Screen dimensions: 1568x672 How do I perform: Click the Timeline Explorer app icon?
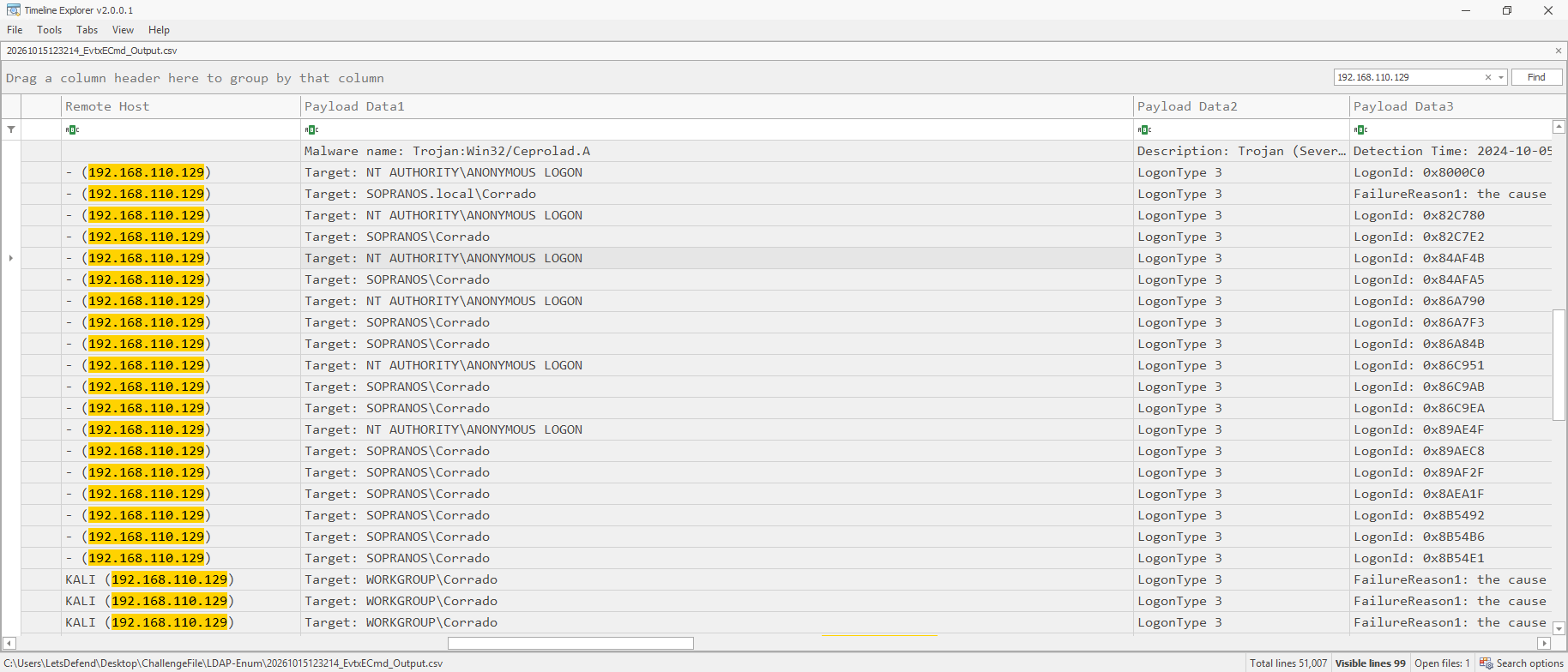pyautogui.click(x=13, y=10)
